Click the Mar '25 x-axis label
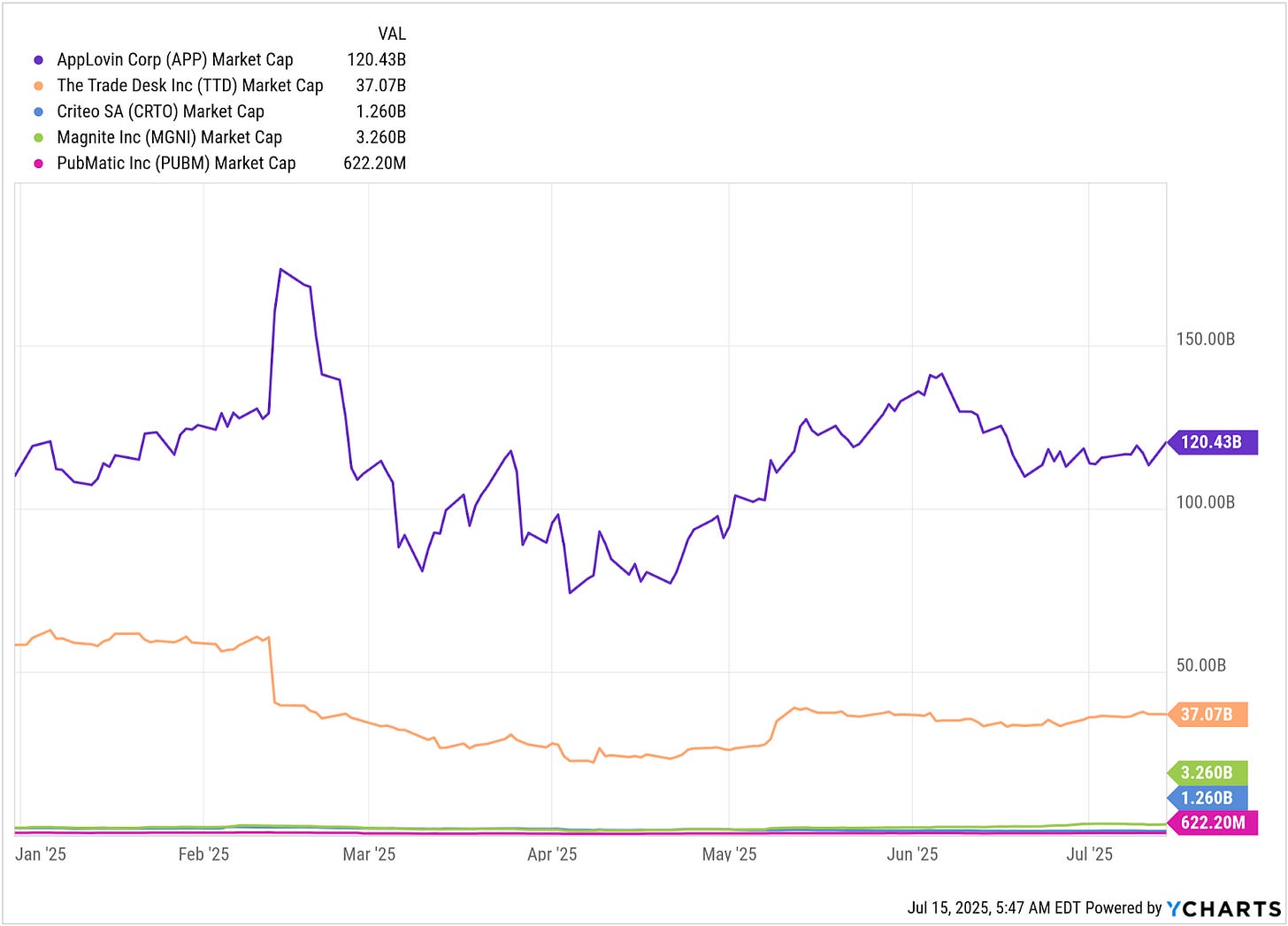The width and height of the screenshot is (1288, 926). [x=369, y=853]
